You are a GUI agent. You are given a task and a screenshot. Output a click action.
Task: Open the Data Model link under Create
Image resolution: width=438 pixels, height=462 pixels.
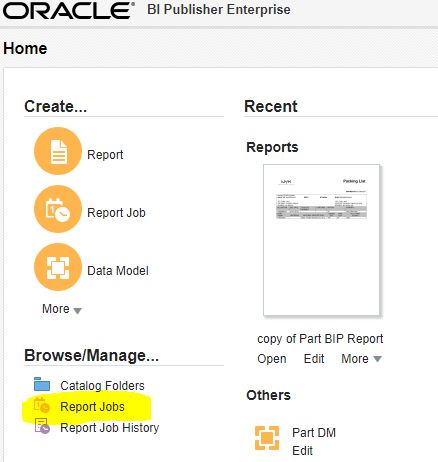point(118,271)
